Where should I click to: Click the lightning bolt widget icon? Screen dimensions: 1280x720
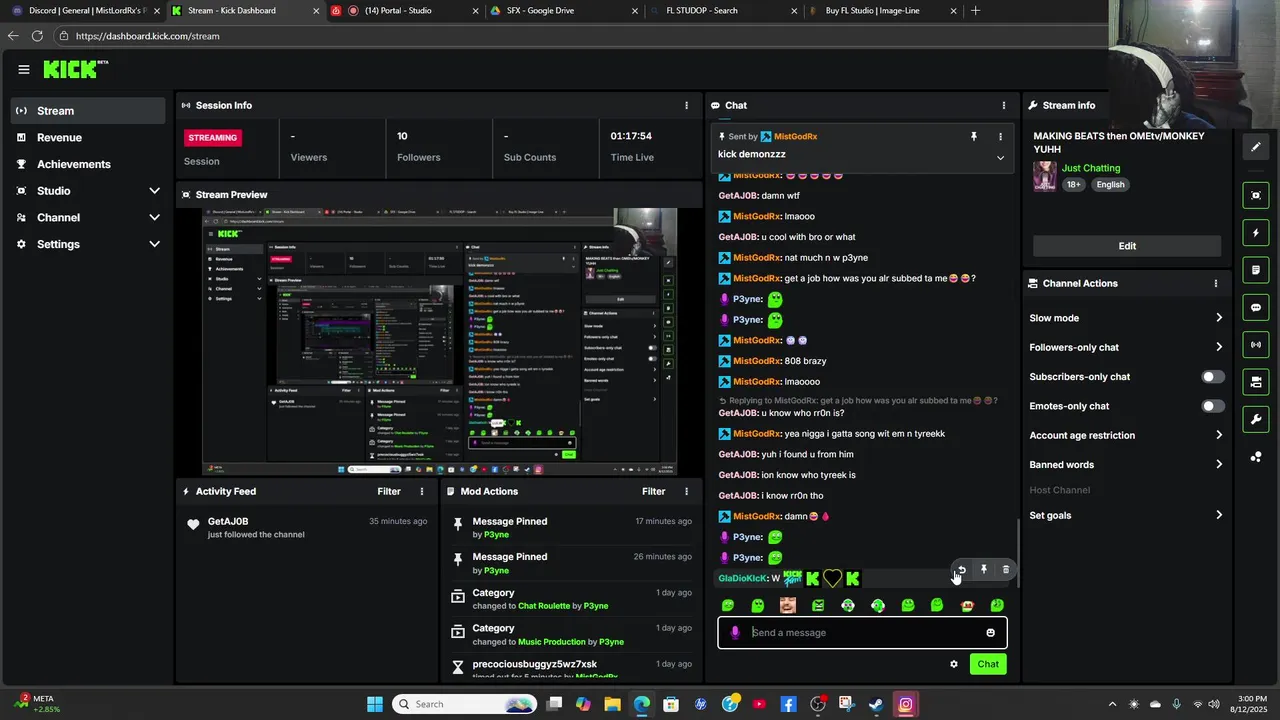pyautogui.click(x=1256, y=233)
